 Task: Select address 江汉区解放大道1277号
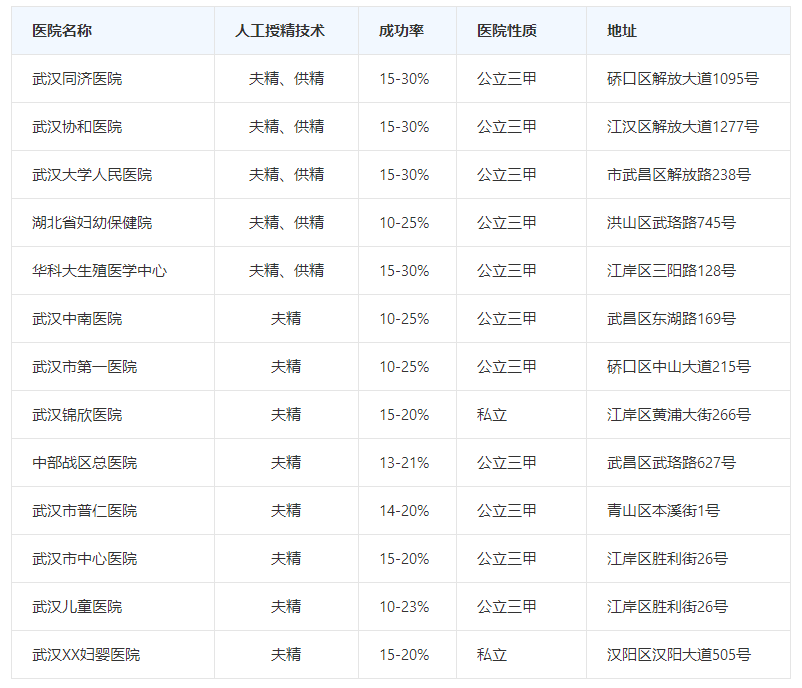coord(682,127)
